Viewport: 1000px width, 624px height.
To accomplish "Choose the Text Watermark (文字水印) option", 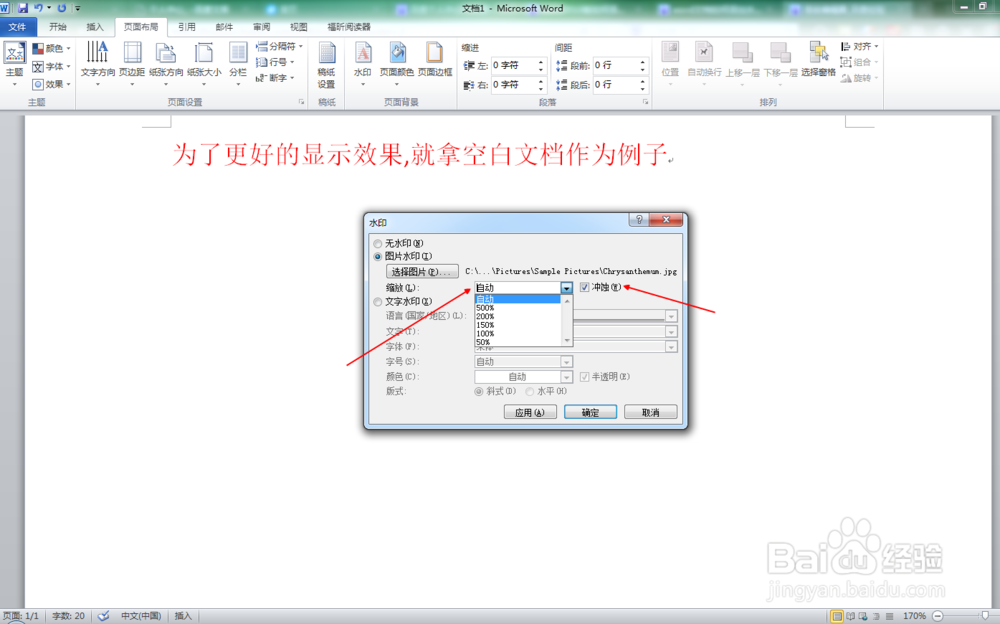I will click(x=378, y=303).
